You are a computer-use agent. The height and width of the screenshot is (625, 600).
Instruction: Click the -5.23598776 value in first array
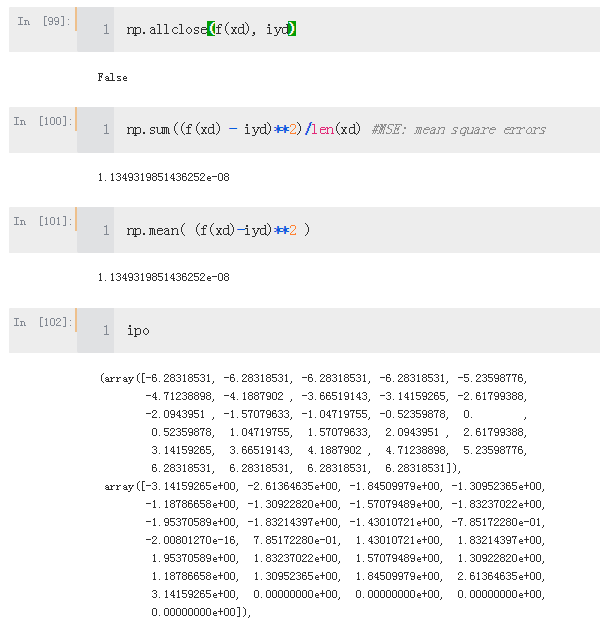click(490, 378)
